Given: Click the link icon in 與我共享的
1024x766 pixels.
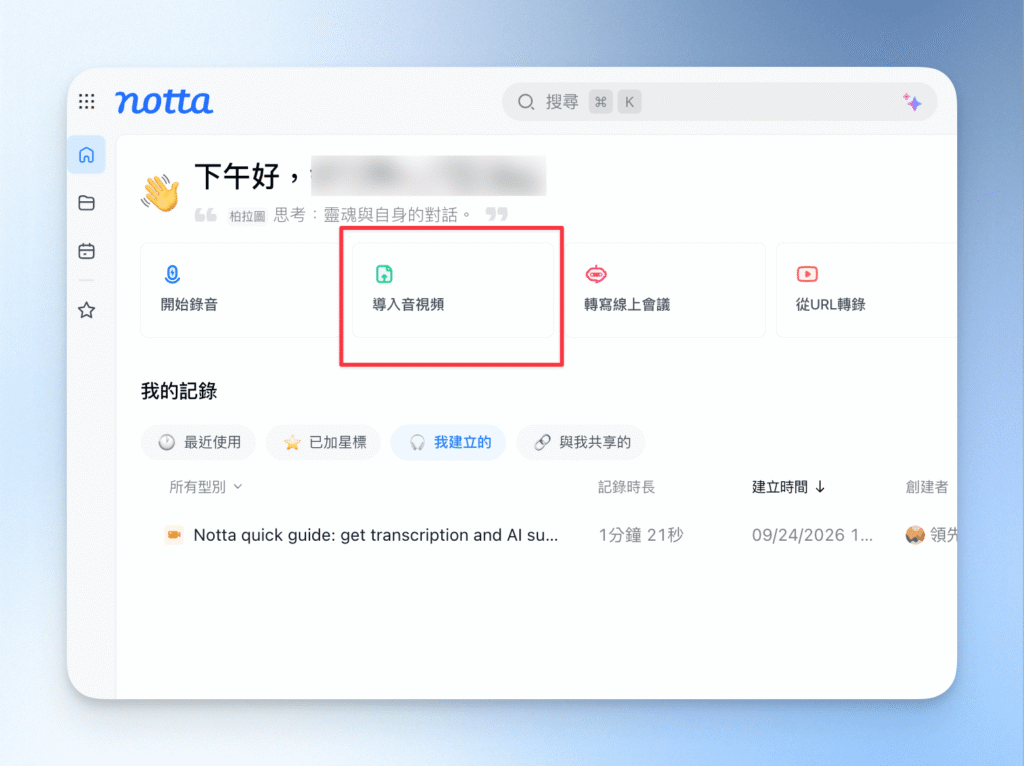Looking at the screenshot, I should (x=542, y=442).
